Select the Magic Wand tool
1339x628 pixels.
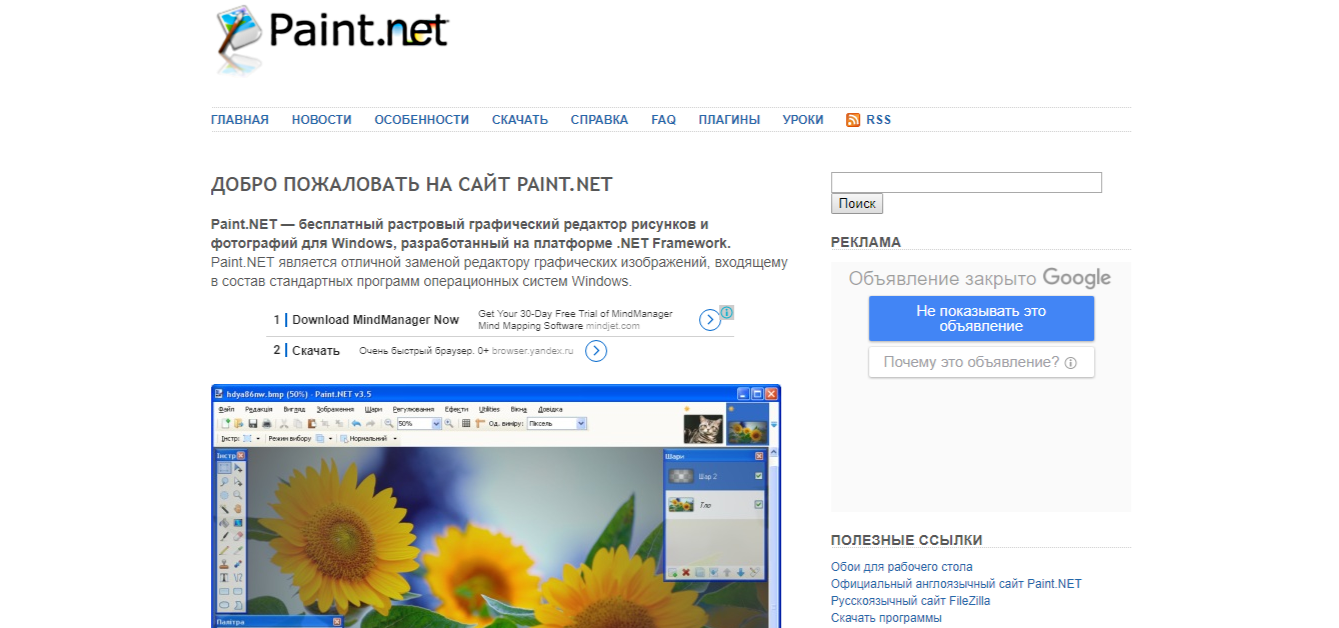click(x=222, y=507)
